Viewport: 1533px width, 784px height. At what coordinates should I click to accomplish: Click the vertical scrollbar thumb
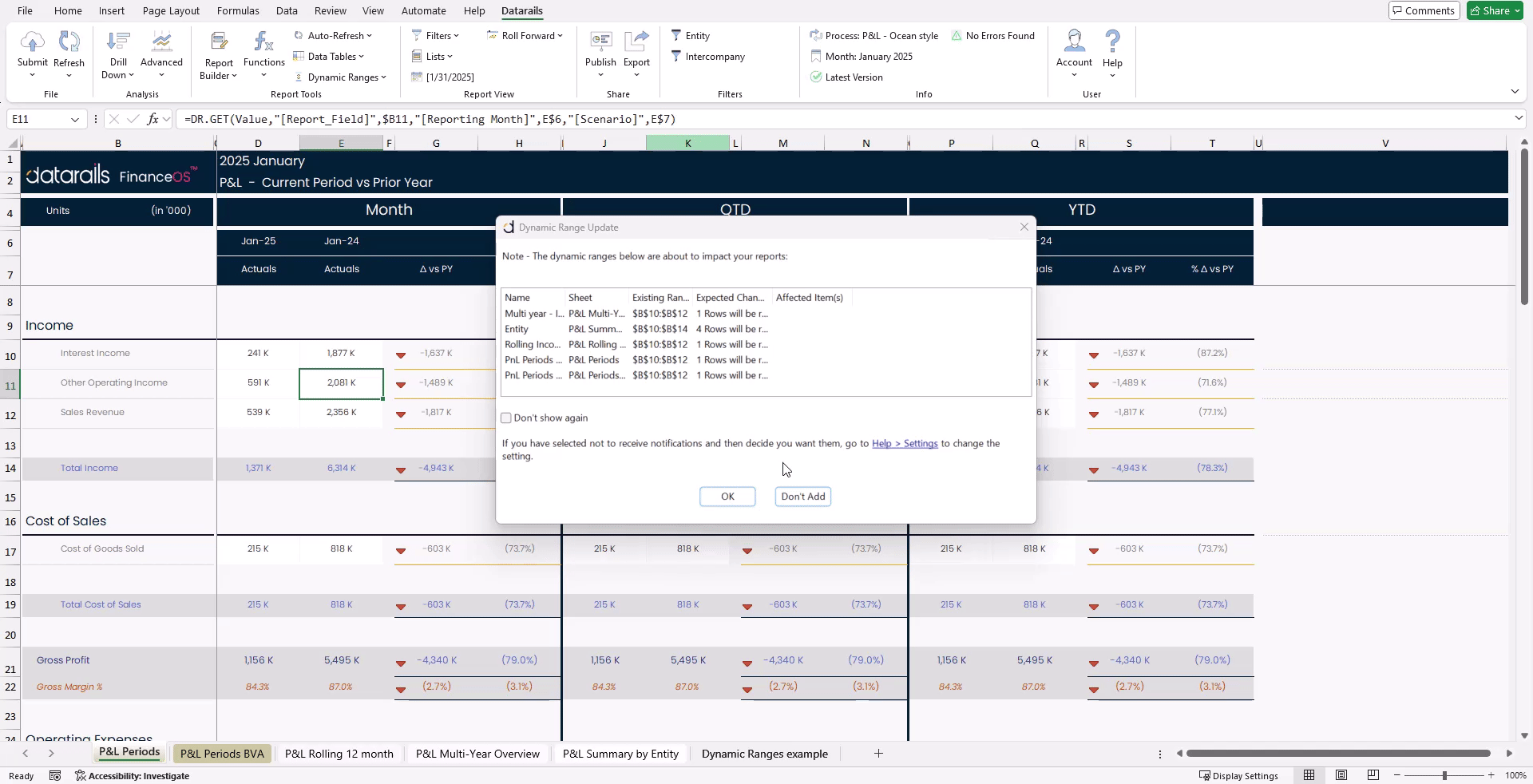[1524, 227]
